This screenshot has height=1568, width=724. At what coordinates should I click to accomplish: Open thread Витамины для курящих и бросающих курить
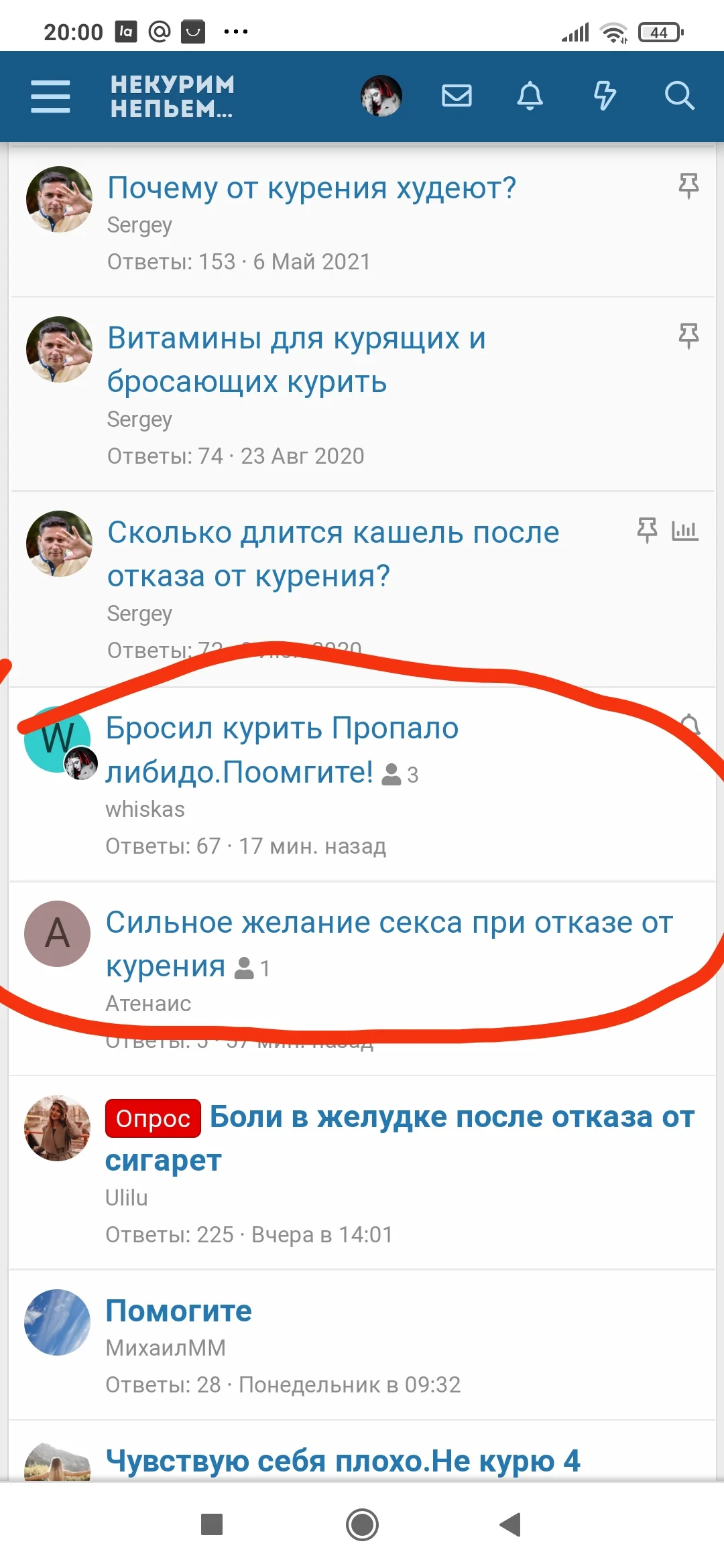(x=296, y=360)
